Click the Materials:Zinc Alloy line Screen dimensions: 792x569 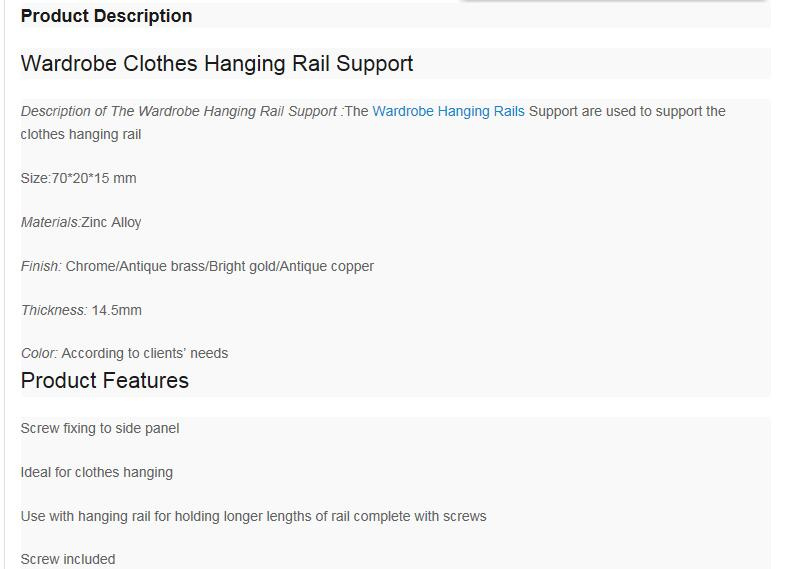(x=81, y=222)
